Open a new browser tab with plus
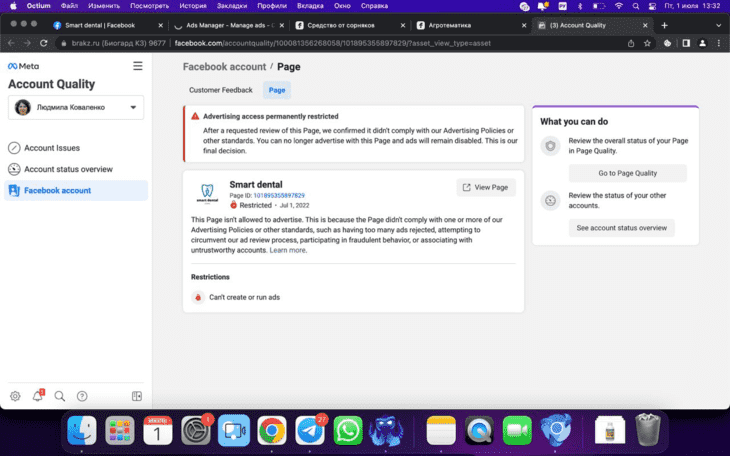The width and height of the screenshot is (730, 456). pos(664,26)
